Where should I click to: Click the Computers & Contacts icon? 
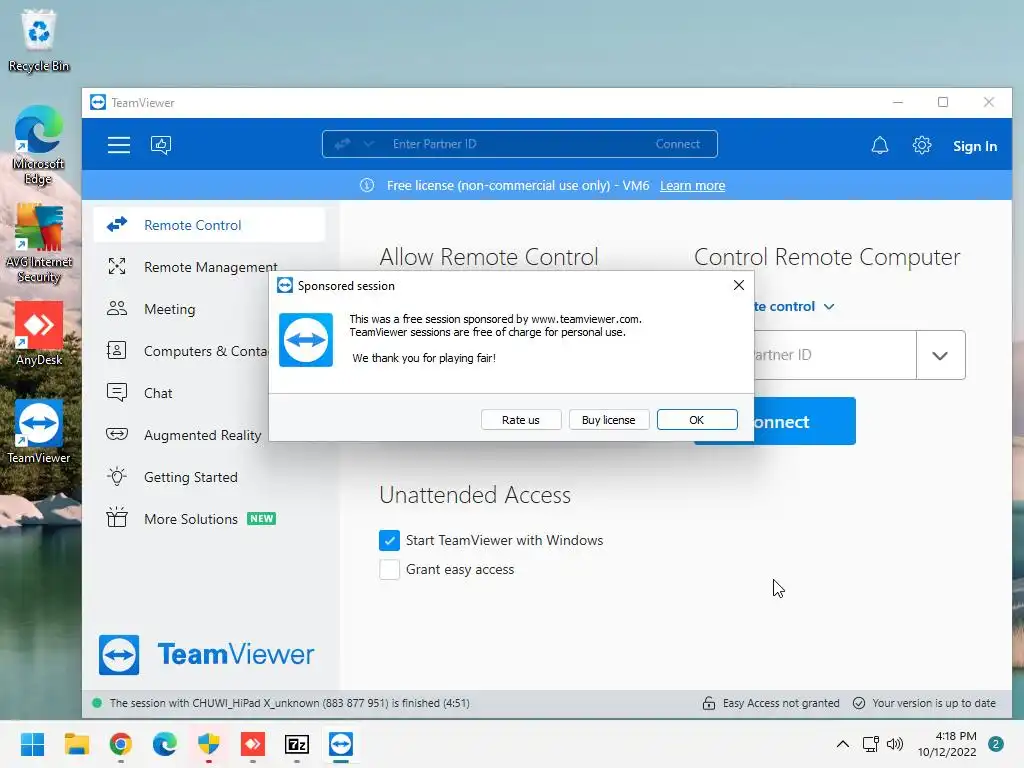click(117, 351)
